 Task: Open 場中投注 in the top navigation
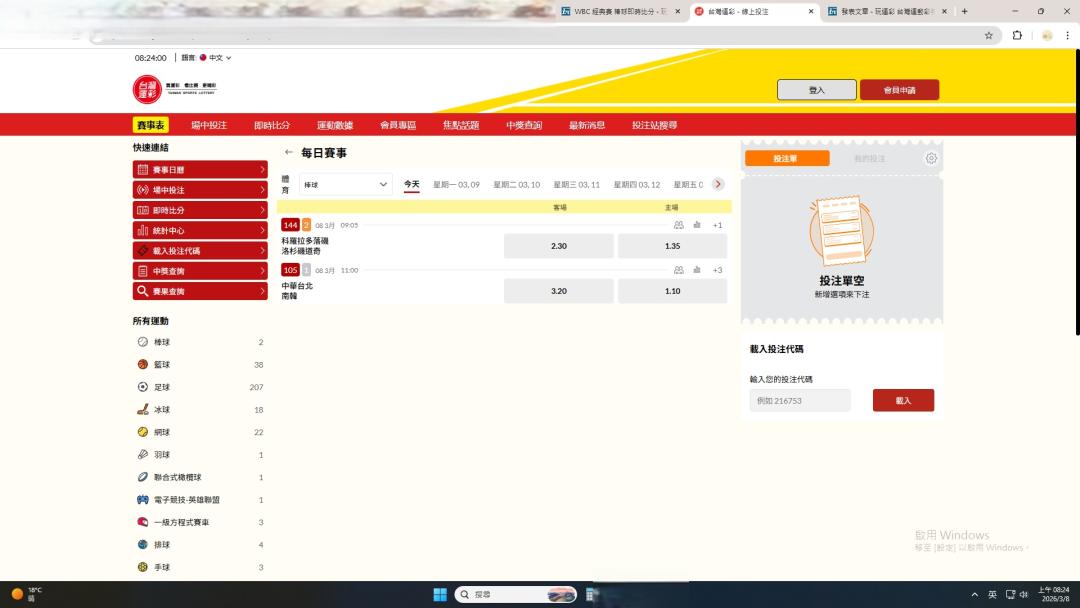[x=209, y=125]
